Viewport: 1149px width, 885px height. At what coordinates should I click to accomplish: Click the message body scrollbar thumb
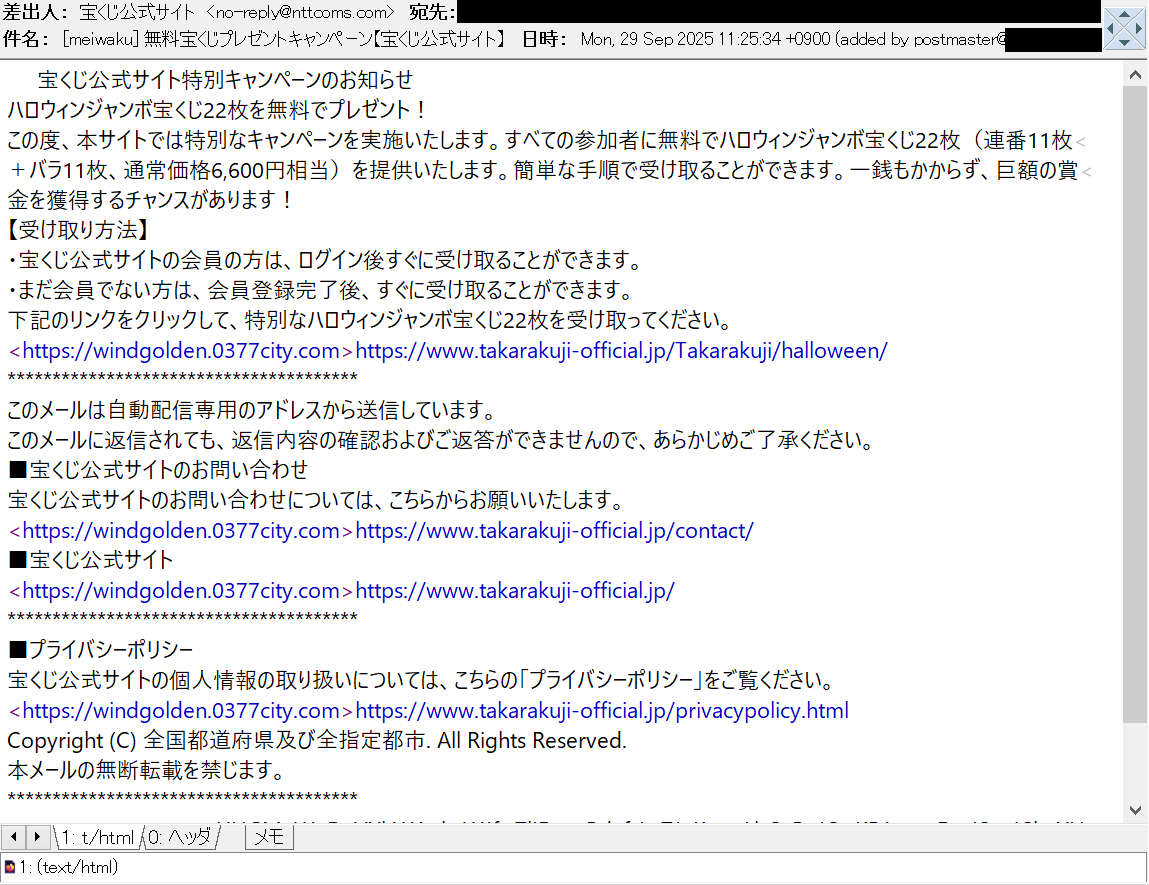pyautogui.click(x=1135, y=404)
